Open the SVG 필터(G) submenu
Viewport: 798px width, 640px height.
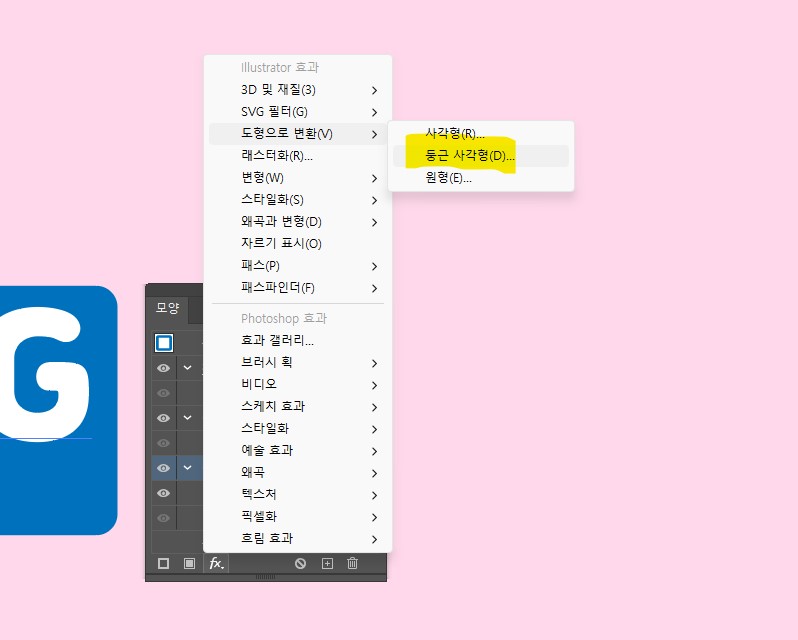click(298, 112)
